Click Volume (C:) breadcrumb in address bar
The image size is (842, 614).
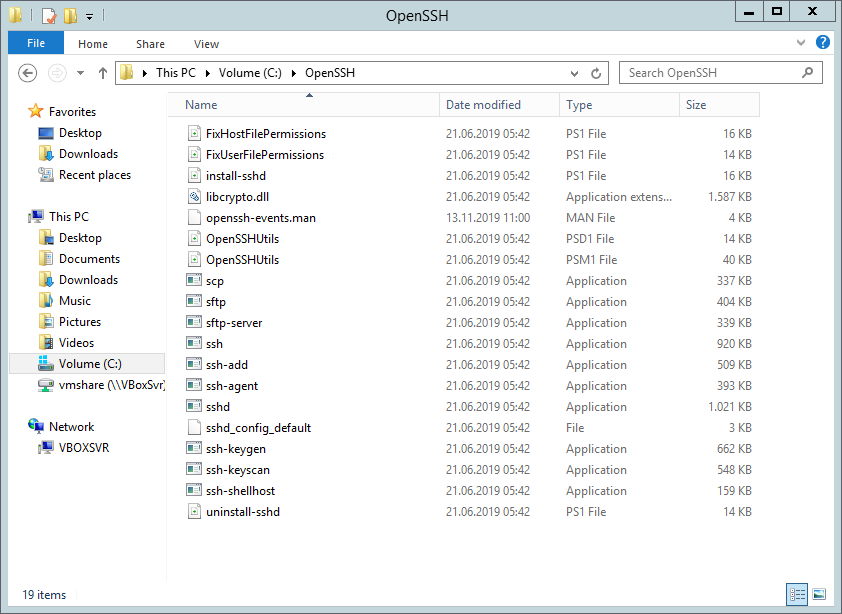[x=250, y=73]
